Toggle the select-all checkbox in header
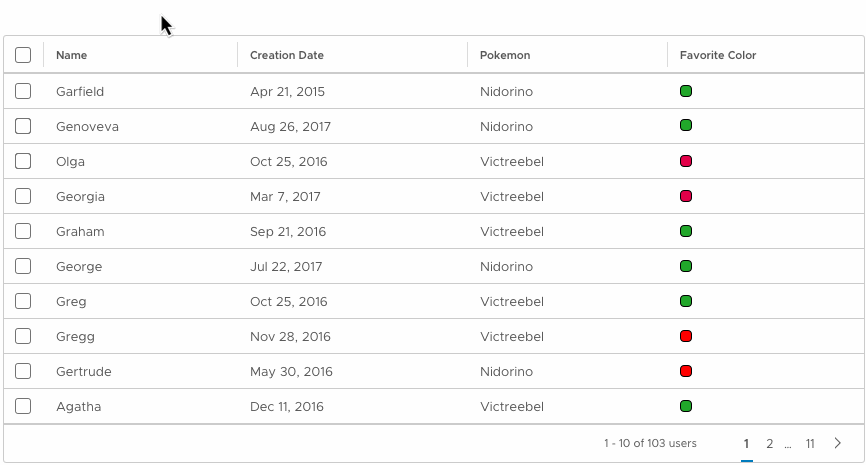The image size is (866, 465). point(23,55)
